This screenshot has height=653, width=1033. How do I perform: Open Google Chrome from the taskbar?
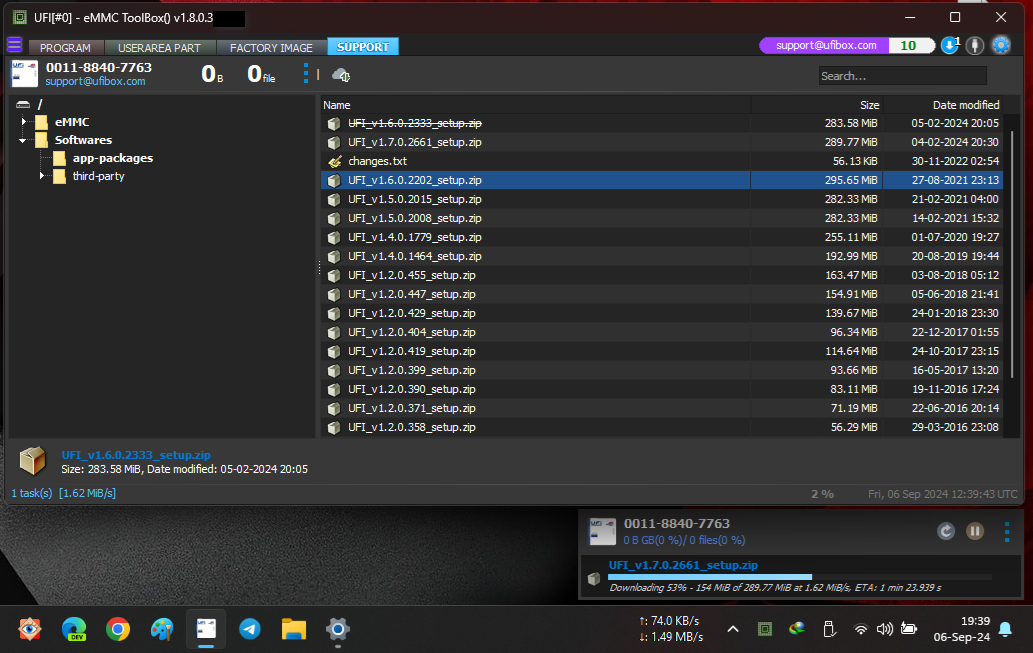[118, 629]
